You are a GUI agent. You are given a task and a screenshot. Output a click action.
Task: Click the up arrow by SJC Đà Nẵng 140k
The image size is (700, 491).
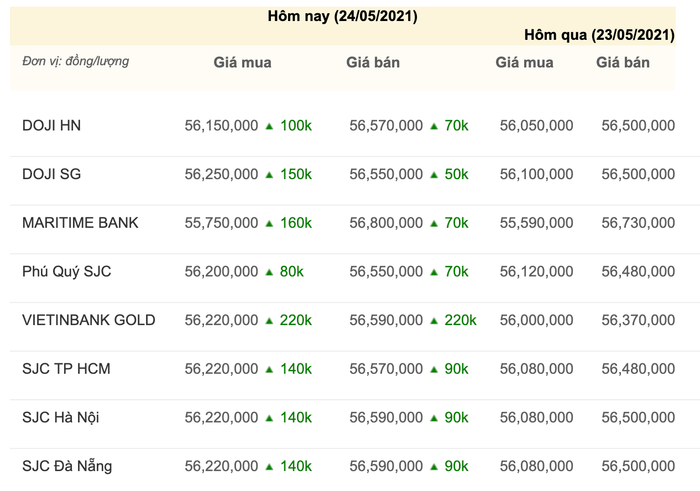268,466
